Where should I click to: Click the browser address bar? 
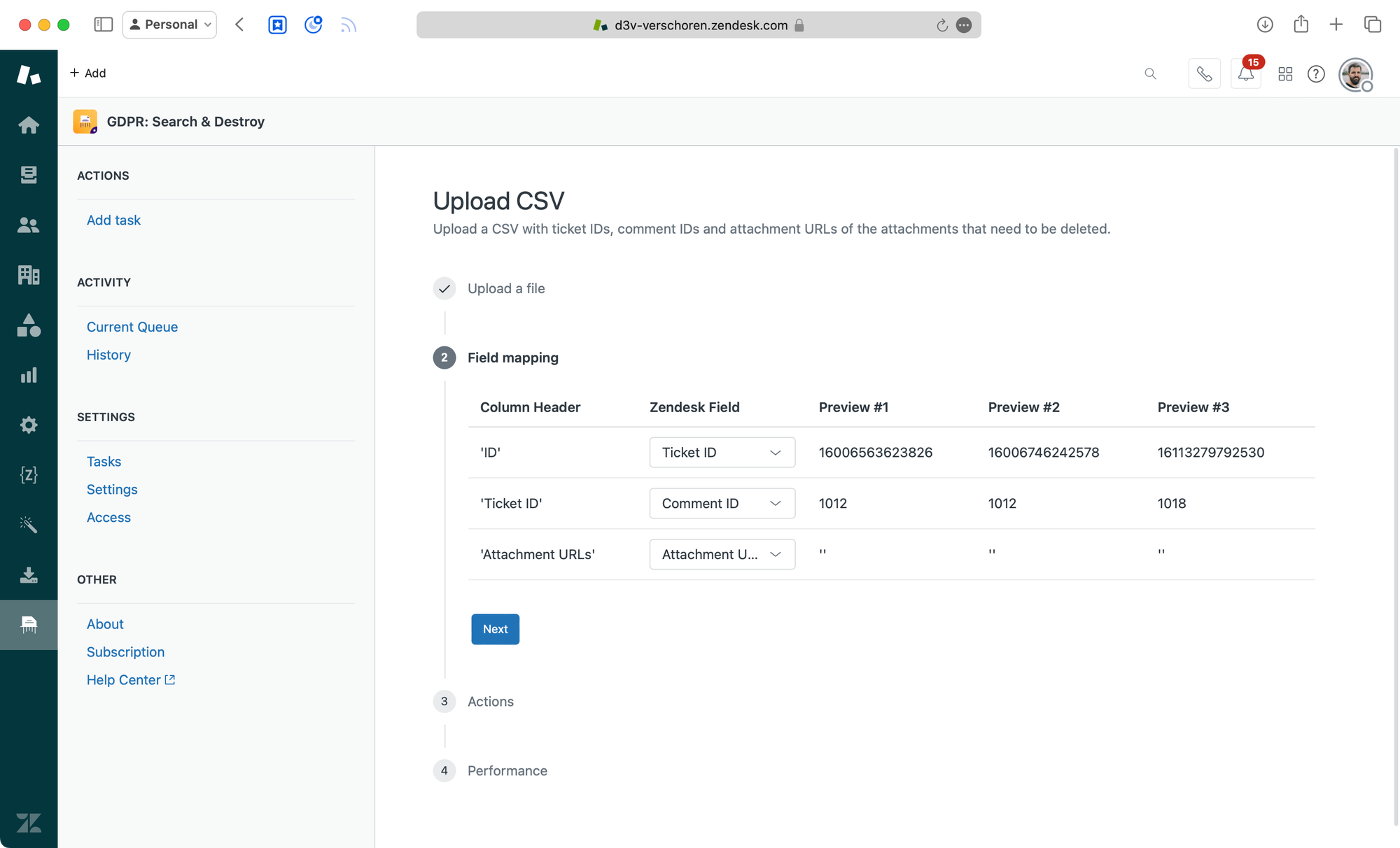coord(699,25)
